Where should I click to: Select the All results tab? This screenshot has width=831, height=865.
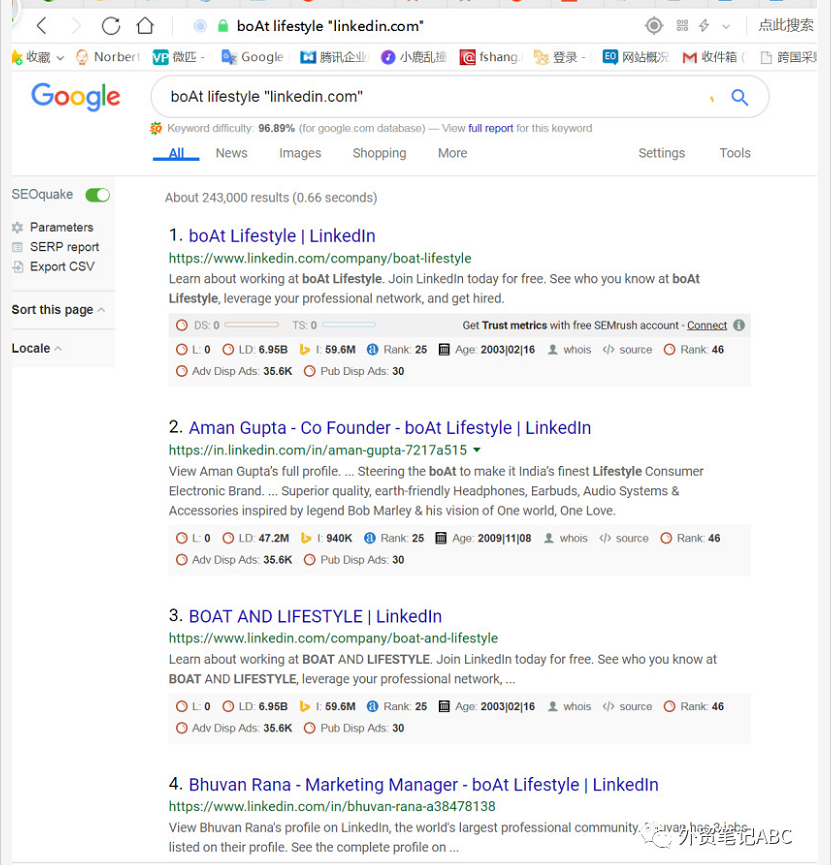177,153
